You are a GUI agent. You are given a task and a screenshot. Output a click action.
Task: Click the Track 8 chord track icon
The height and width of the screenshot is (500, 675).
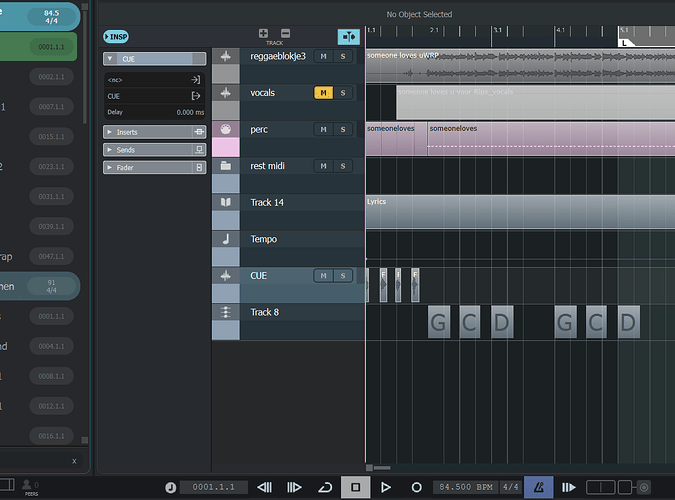click(x=226, y=312)
